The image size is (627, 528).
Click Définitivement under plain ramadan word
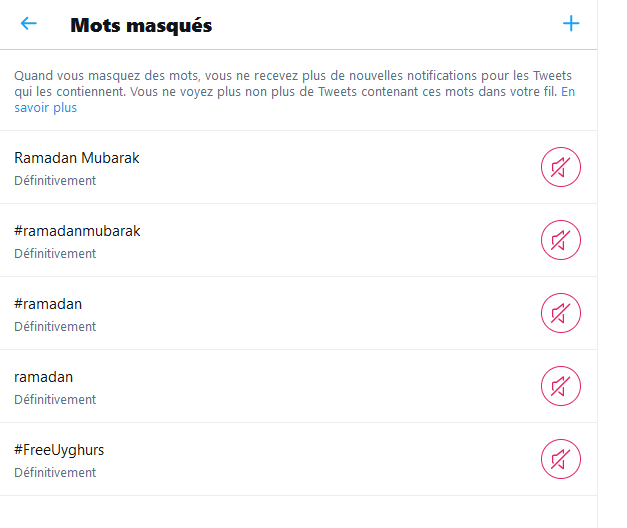click(x=55, y=400)
